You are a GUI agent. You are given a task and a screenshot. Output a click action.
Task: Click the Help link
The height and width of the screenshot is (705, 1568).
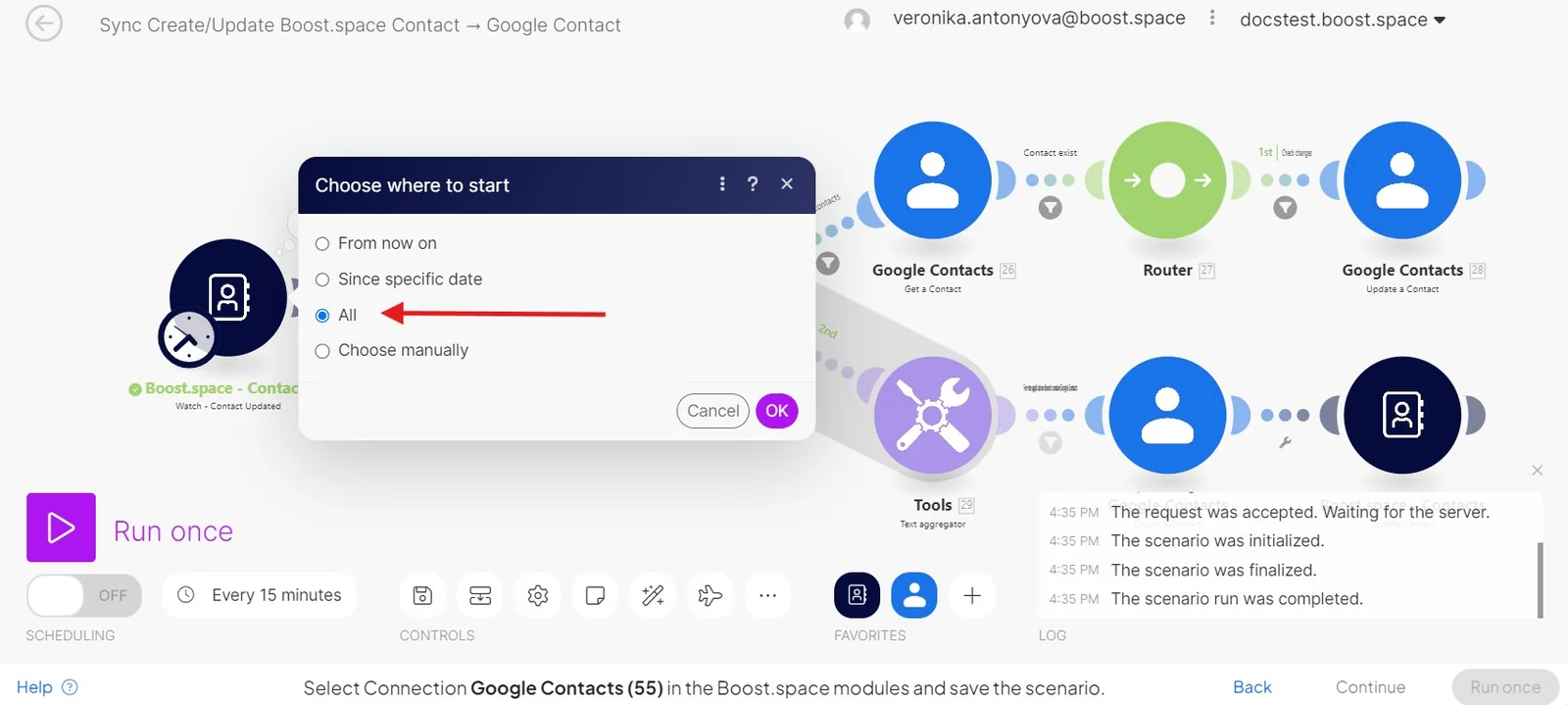click(x=34, y=687)
